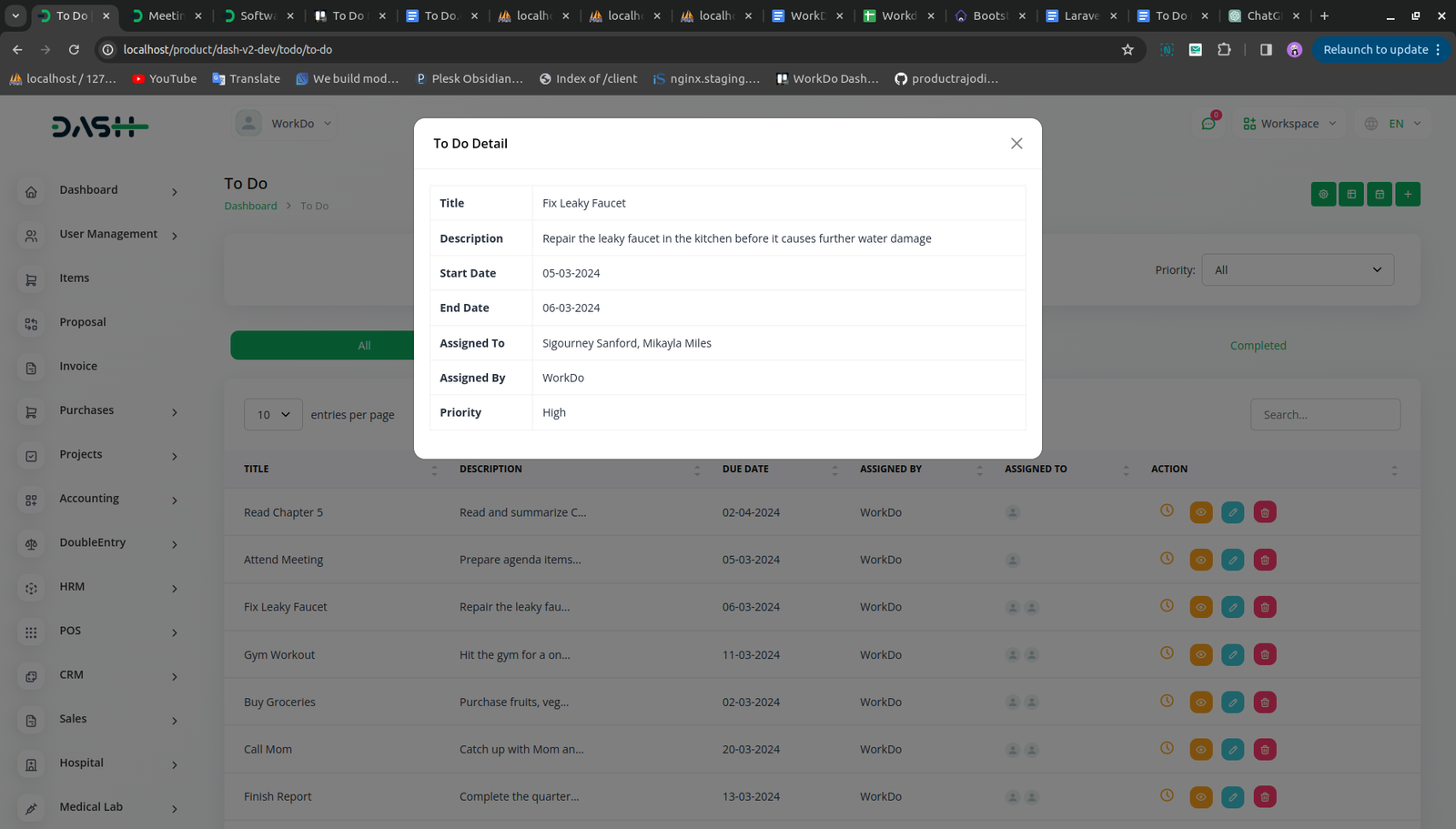Delete the Attend Meeting task

[1264, 560]
